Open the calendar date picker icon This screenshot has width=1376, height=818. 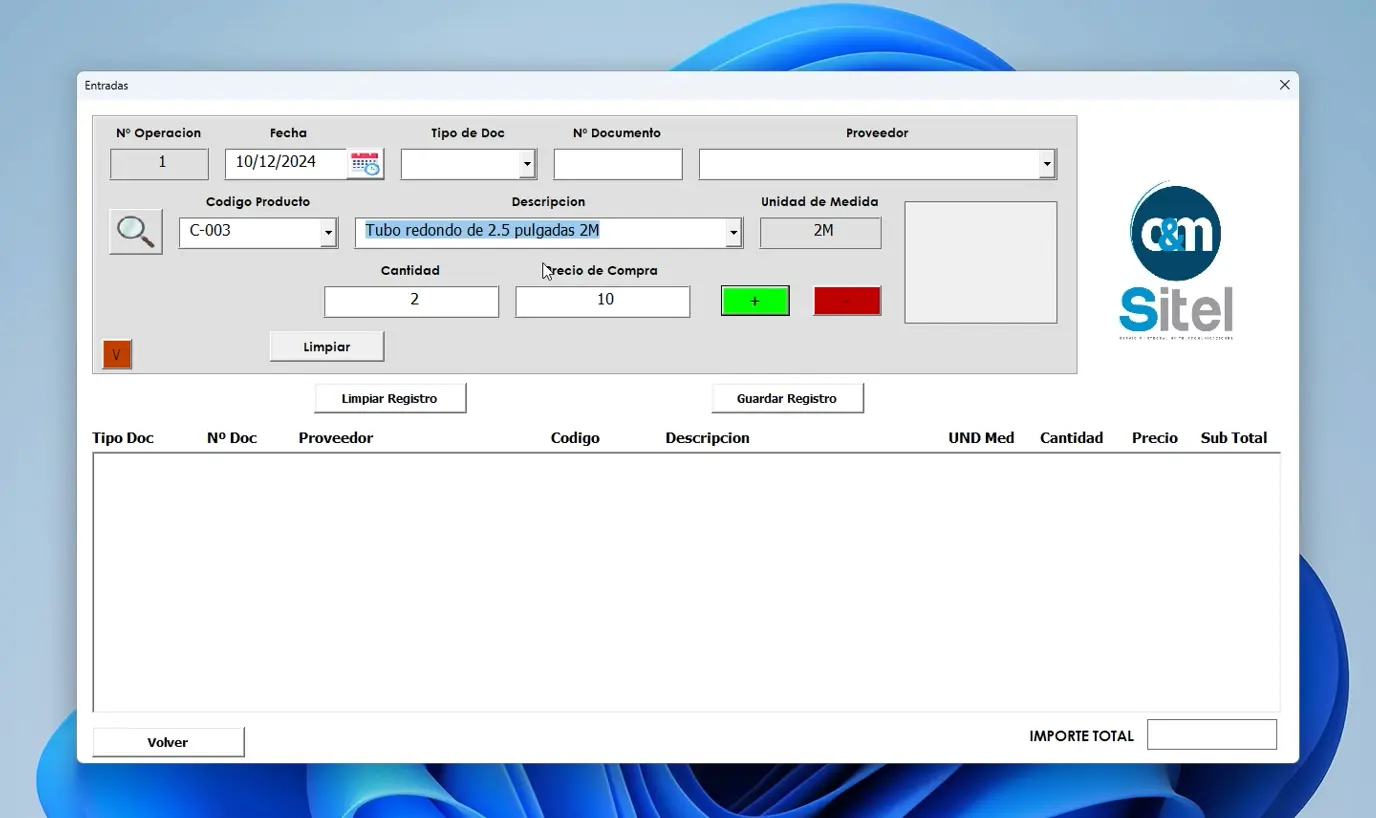click(x=365, y=164)
